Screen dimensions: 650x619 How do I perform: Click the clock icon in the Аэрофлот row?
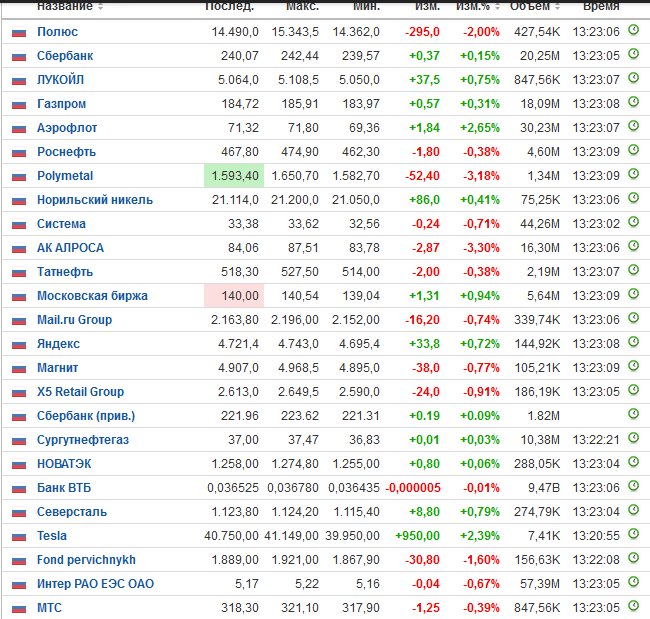(x=633, y=126)
